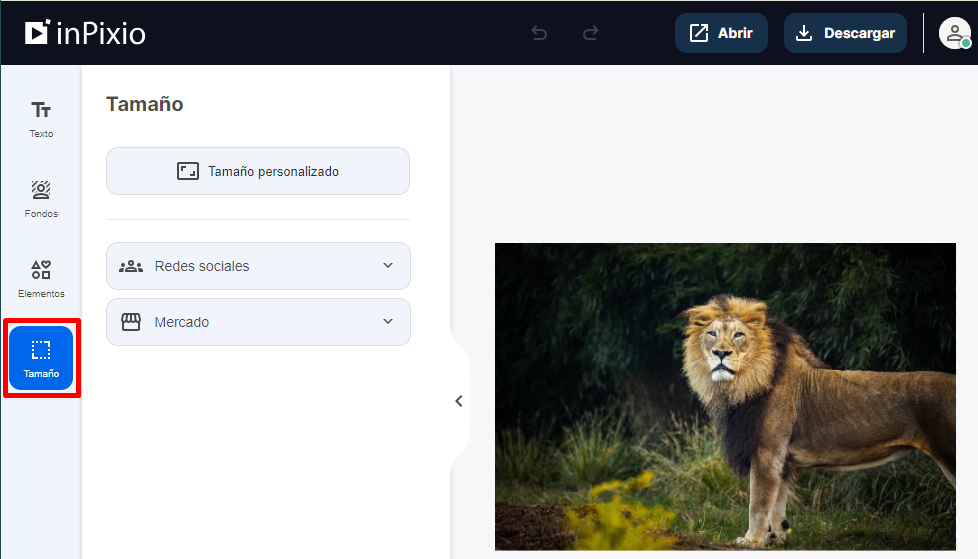Image resolution: width=978 pixels, height=559 pixels.
Task: Click the redo arrow icon
Action: pos(591,33)
